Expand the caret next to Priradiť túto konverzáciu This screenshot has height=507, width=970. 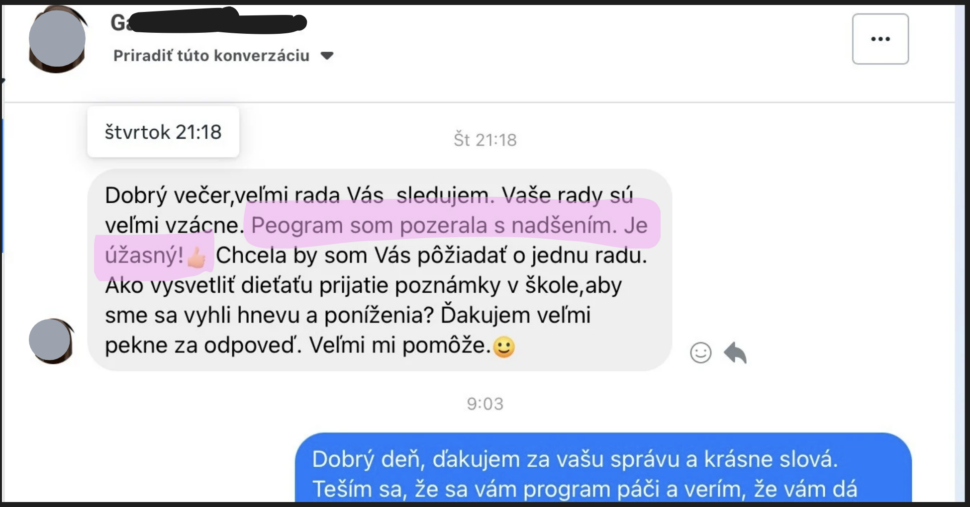point(327,56)
